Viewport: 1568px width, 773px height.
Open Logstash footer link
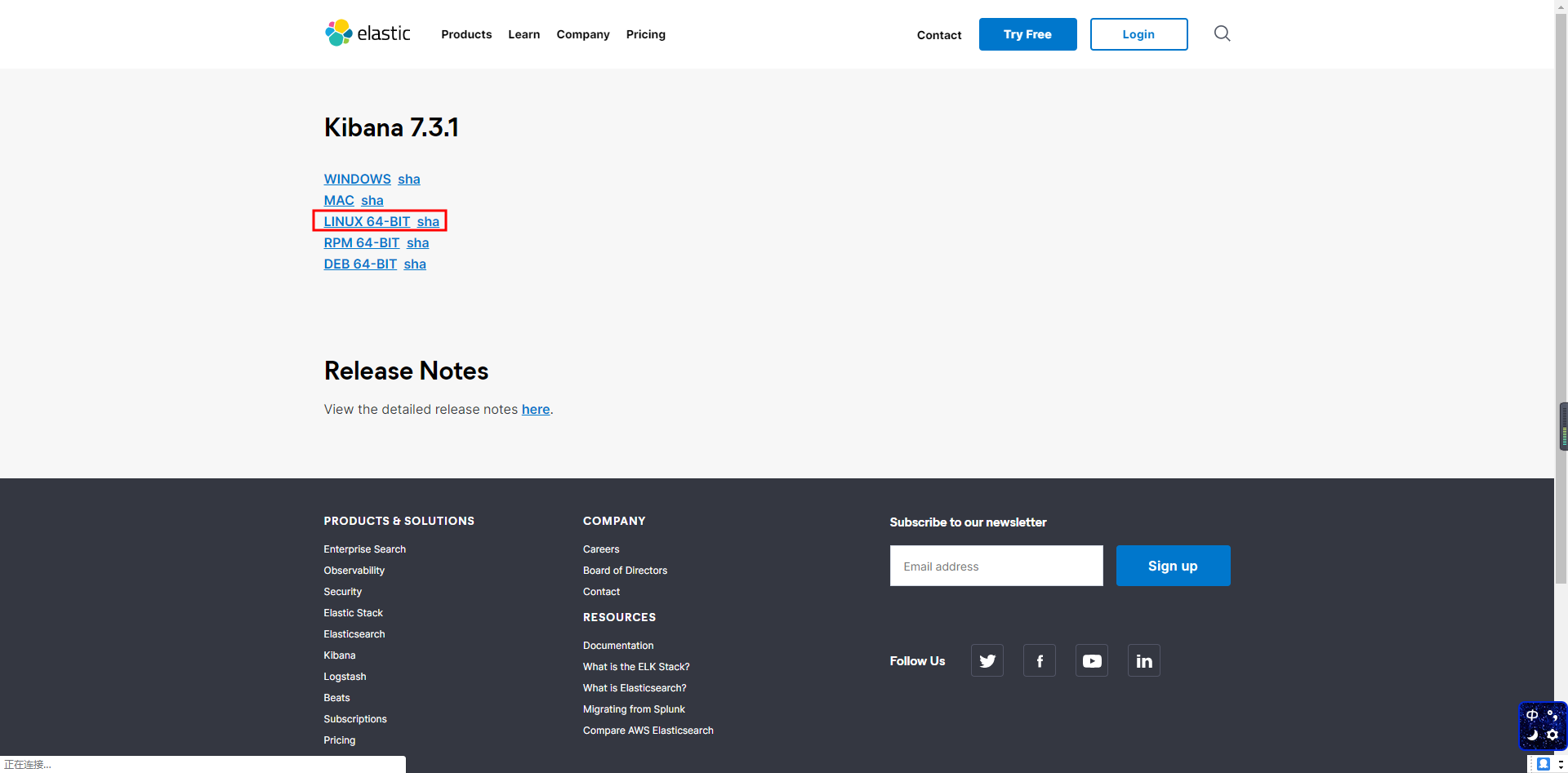click(345, 677)
